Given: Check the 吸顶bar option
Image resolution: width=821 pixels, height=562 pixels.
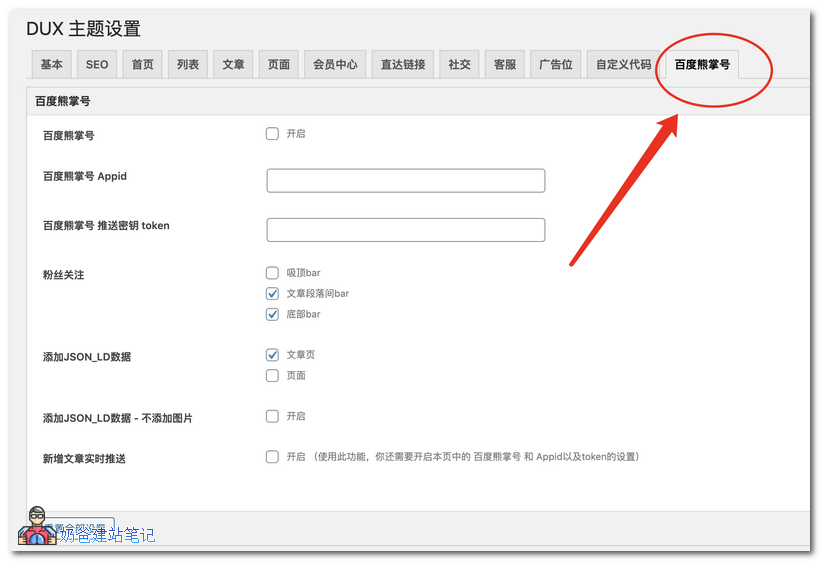Looking at the screenshot, I should pos(272,273).
